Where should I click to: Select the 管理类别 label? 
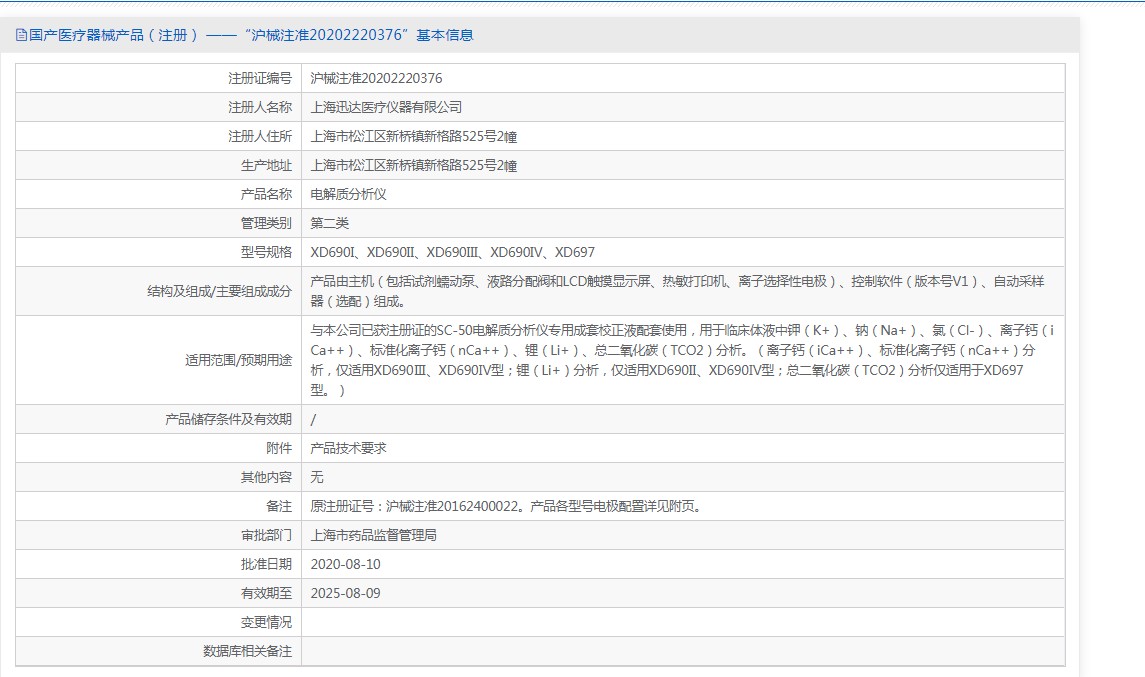(x=266, y=223)
